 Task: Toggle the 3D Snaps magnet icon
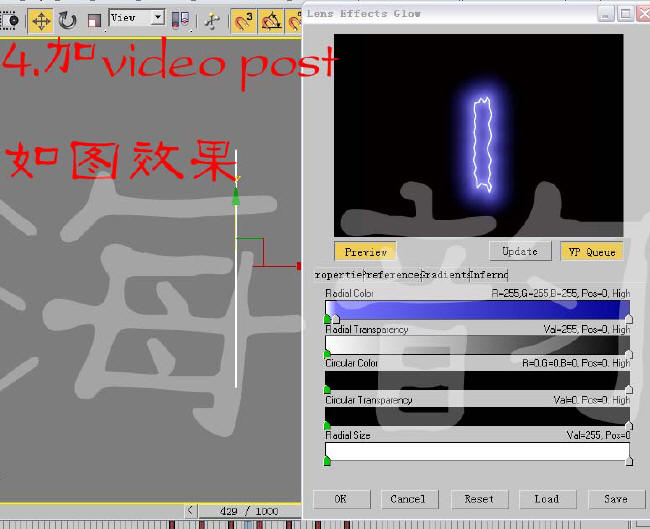(x=243, y=21)
